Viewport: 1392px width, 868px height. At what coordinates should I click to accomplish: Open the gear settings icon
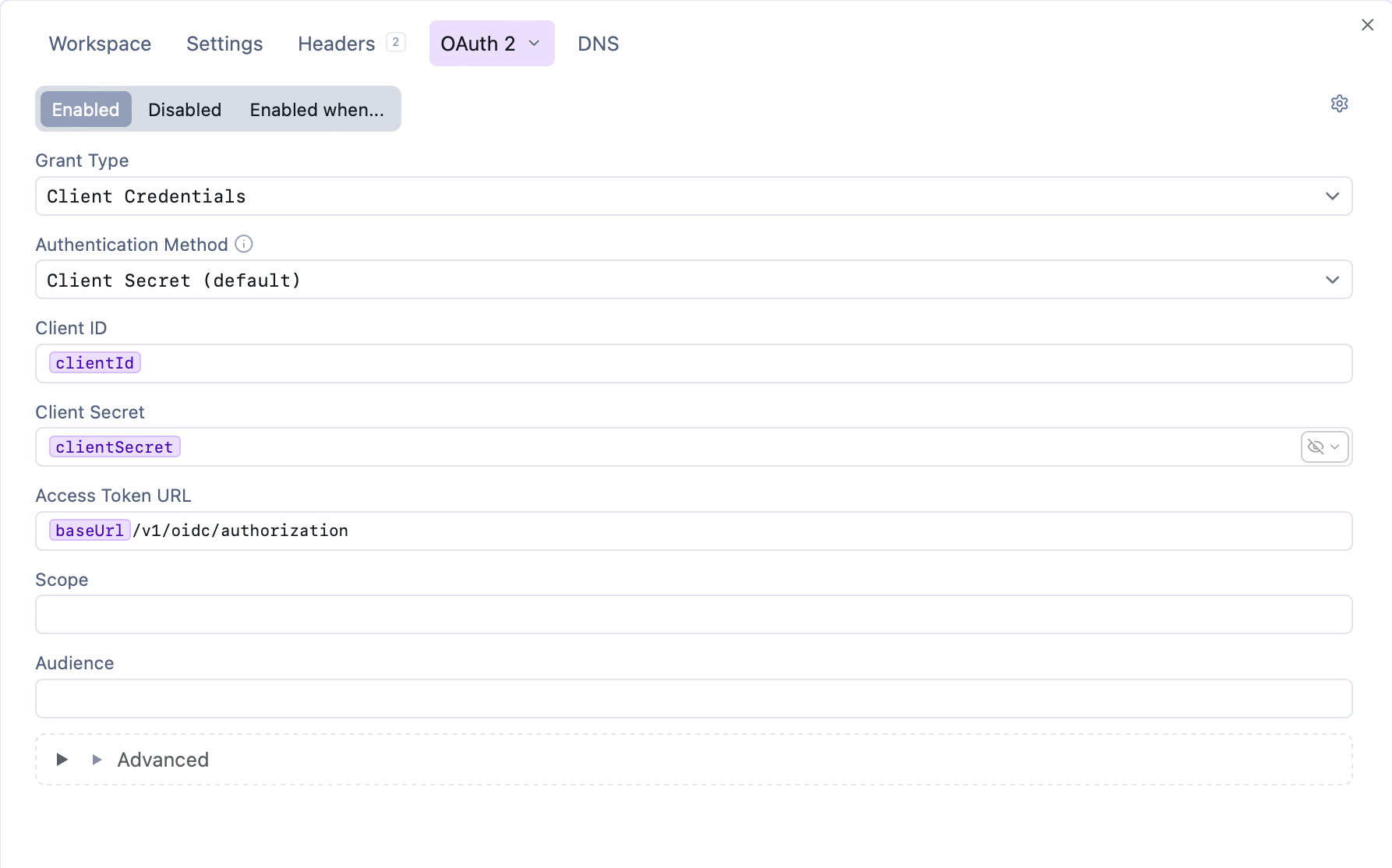(1339, 104)
